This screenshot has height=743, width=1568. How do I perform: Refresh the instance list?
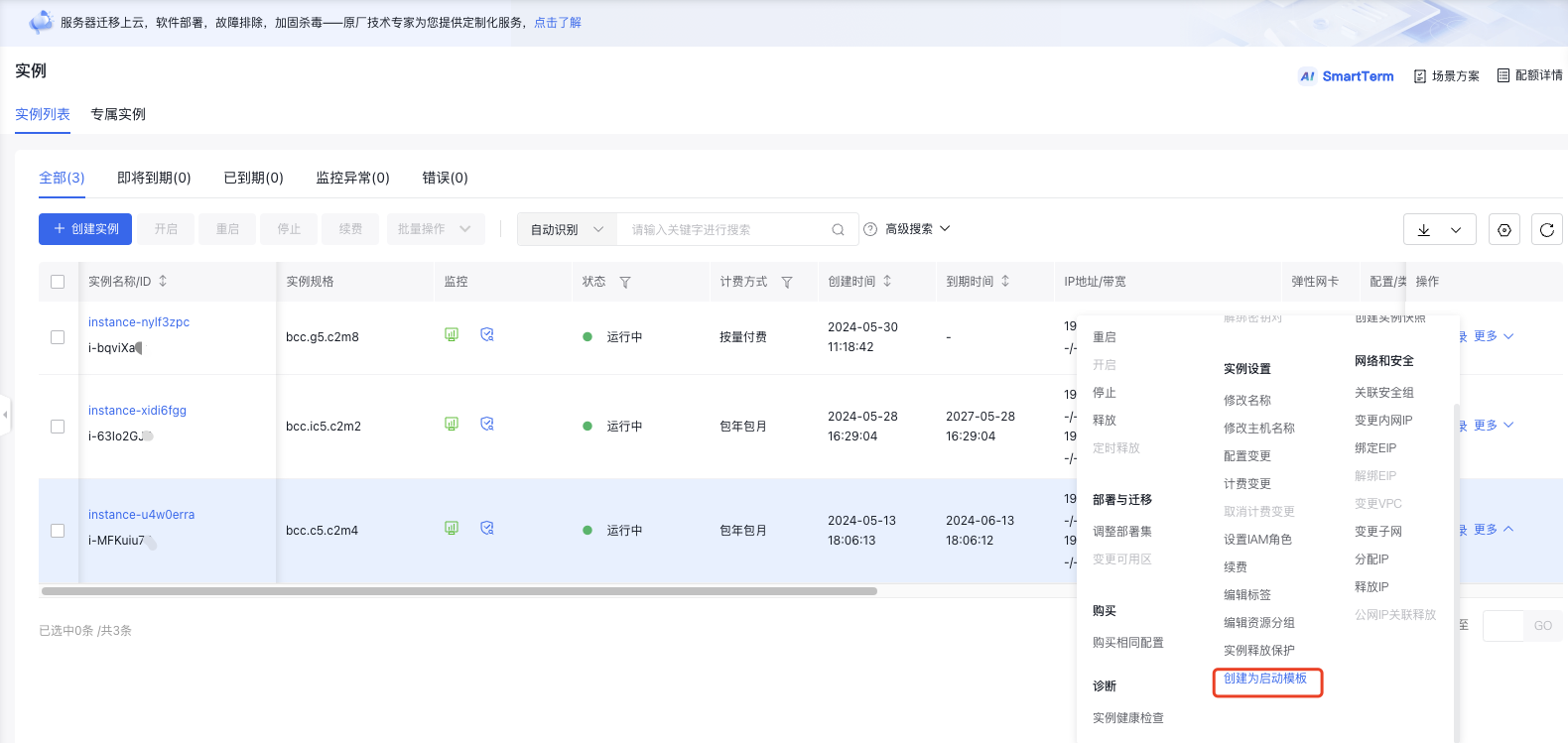pyautogui.click(x=1547, y=229)
